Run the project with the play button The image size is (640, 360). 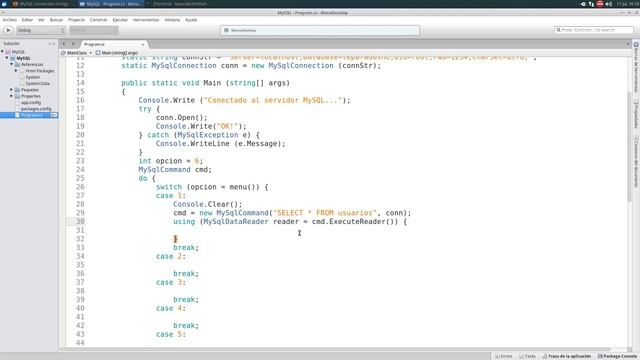point(8,30)
